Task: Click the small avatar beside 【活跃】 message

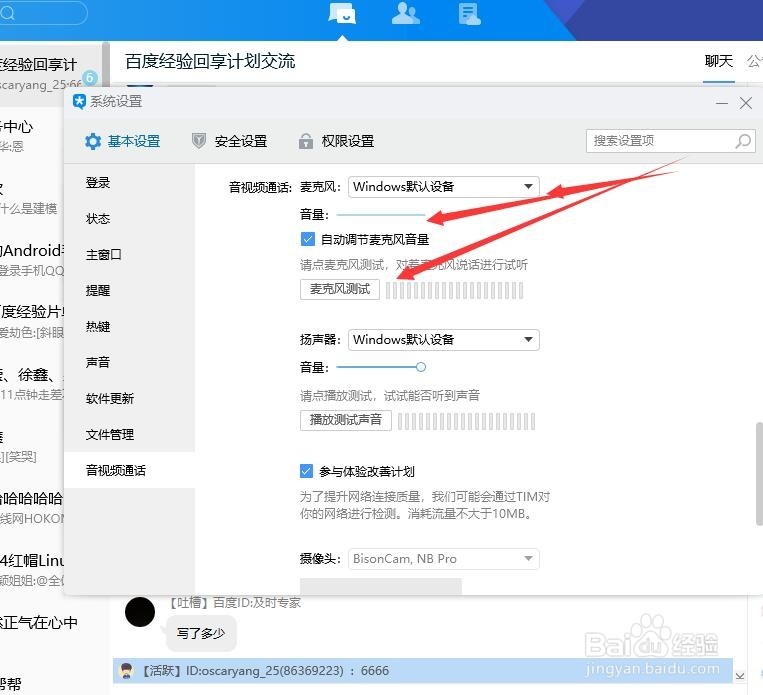Action: pyautogui.click(x=127, y=670)
